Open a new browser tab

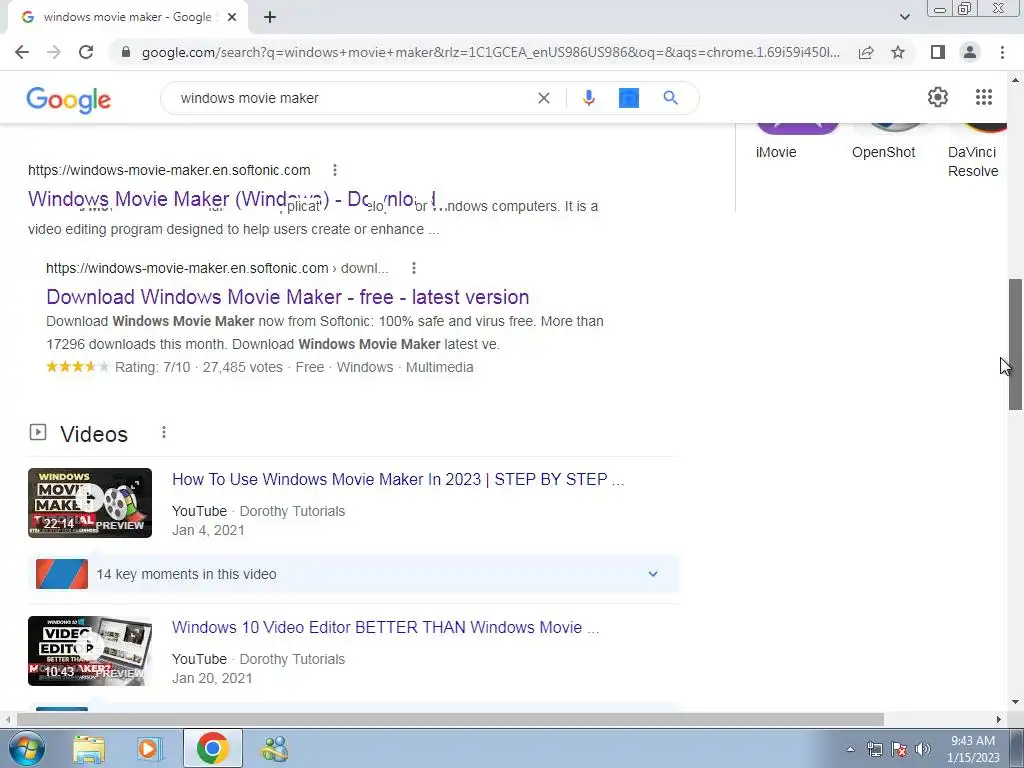(270, 17)
